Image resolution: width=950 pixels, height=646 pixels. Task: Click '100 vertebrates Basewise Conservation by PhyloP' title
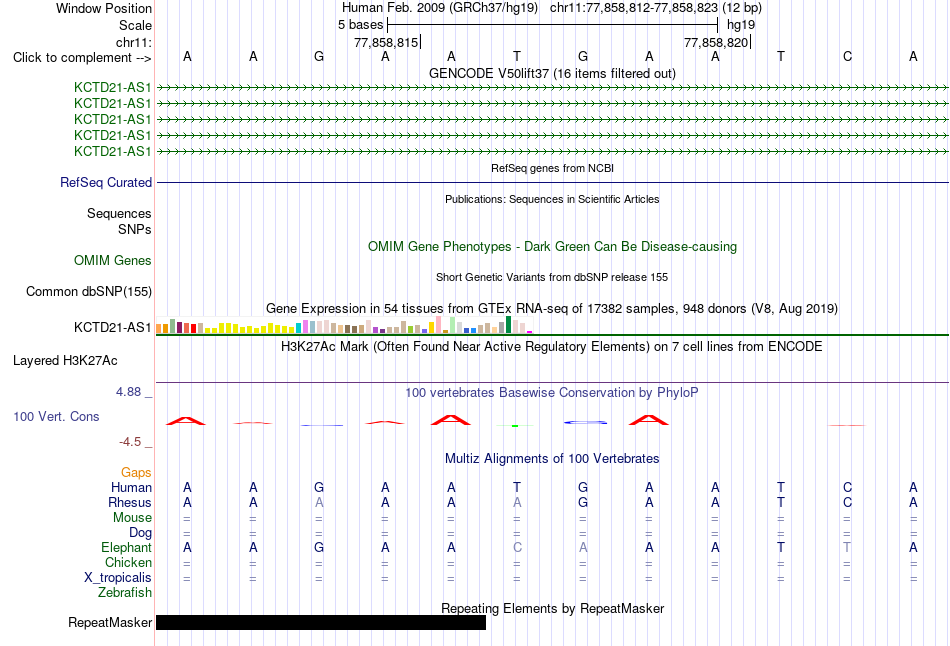pyautogui.click(x=552, y=393)
